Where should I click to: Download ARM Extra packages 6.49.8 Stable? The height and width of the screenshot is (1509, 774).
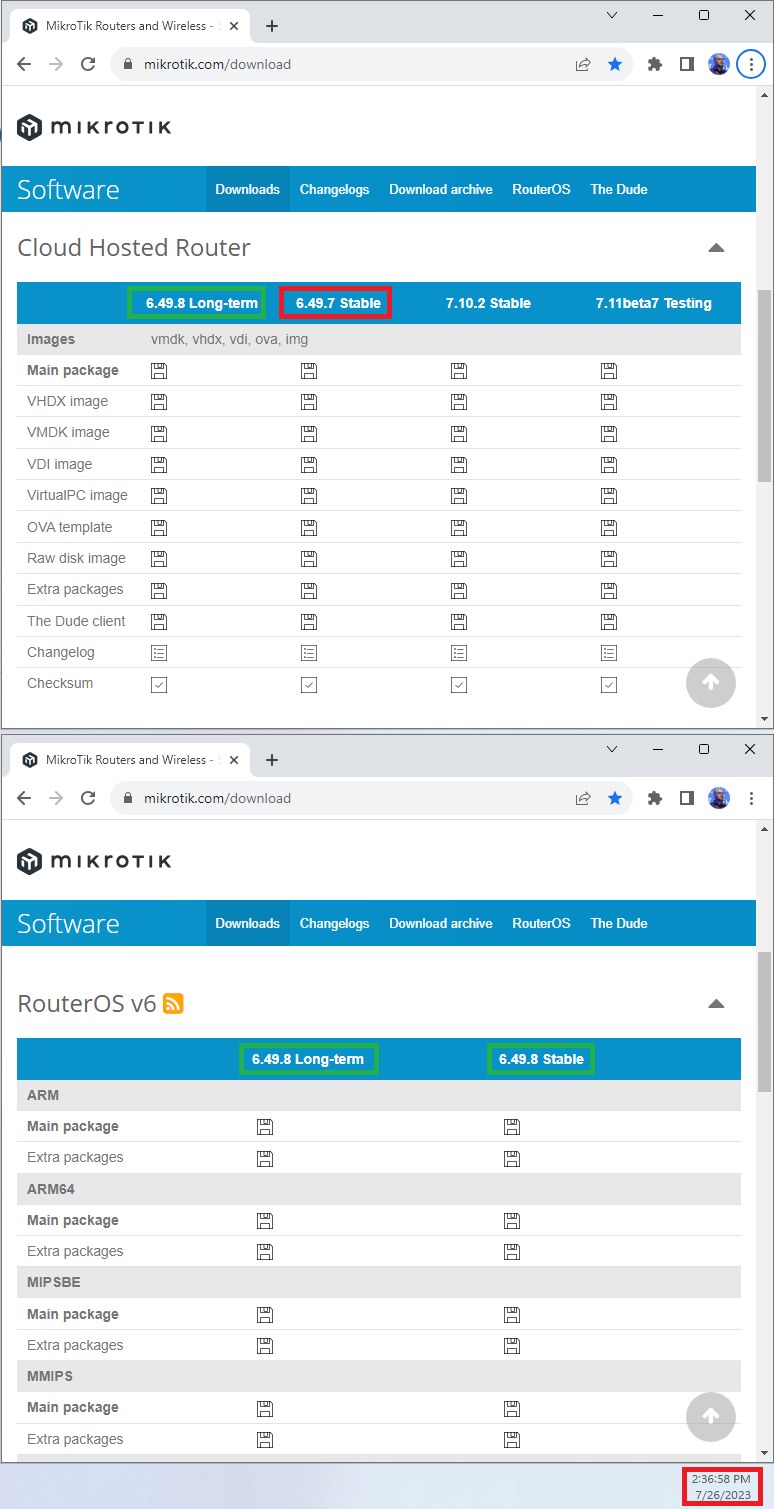511,1158
